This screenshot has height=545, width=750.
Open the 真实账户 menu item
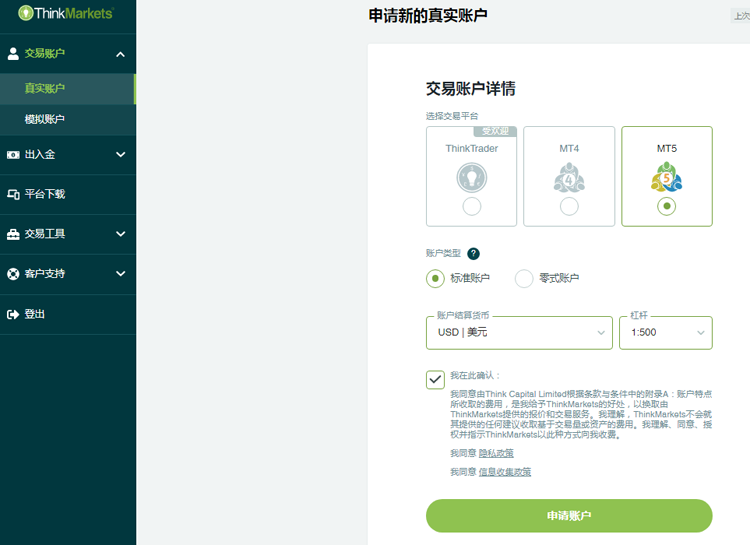[x=67, y=89]
